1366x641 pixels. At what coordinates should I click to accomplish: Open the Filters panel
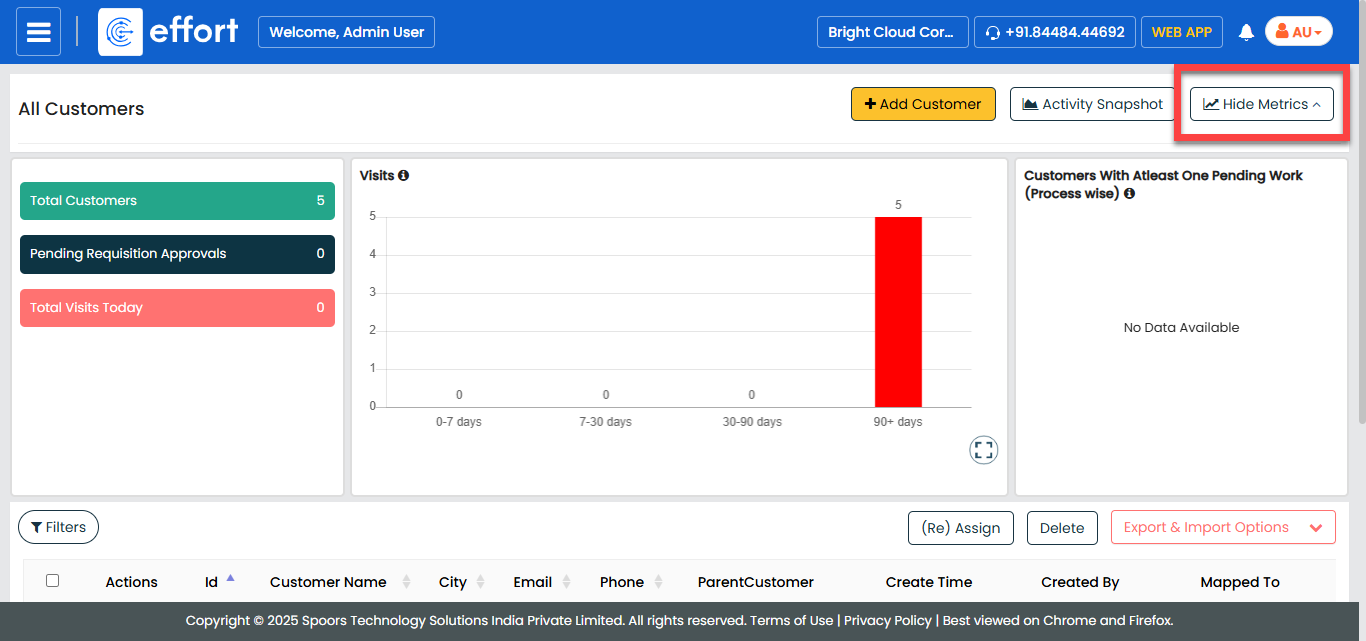pyautogui.click(x=58, y=527)
